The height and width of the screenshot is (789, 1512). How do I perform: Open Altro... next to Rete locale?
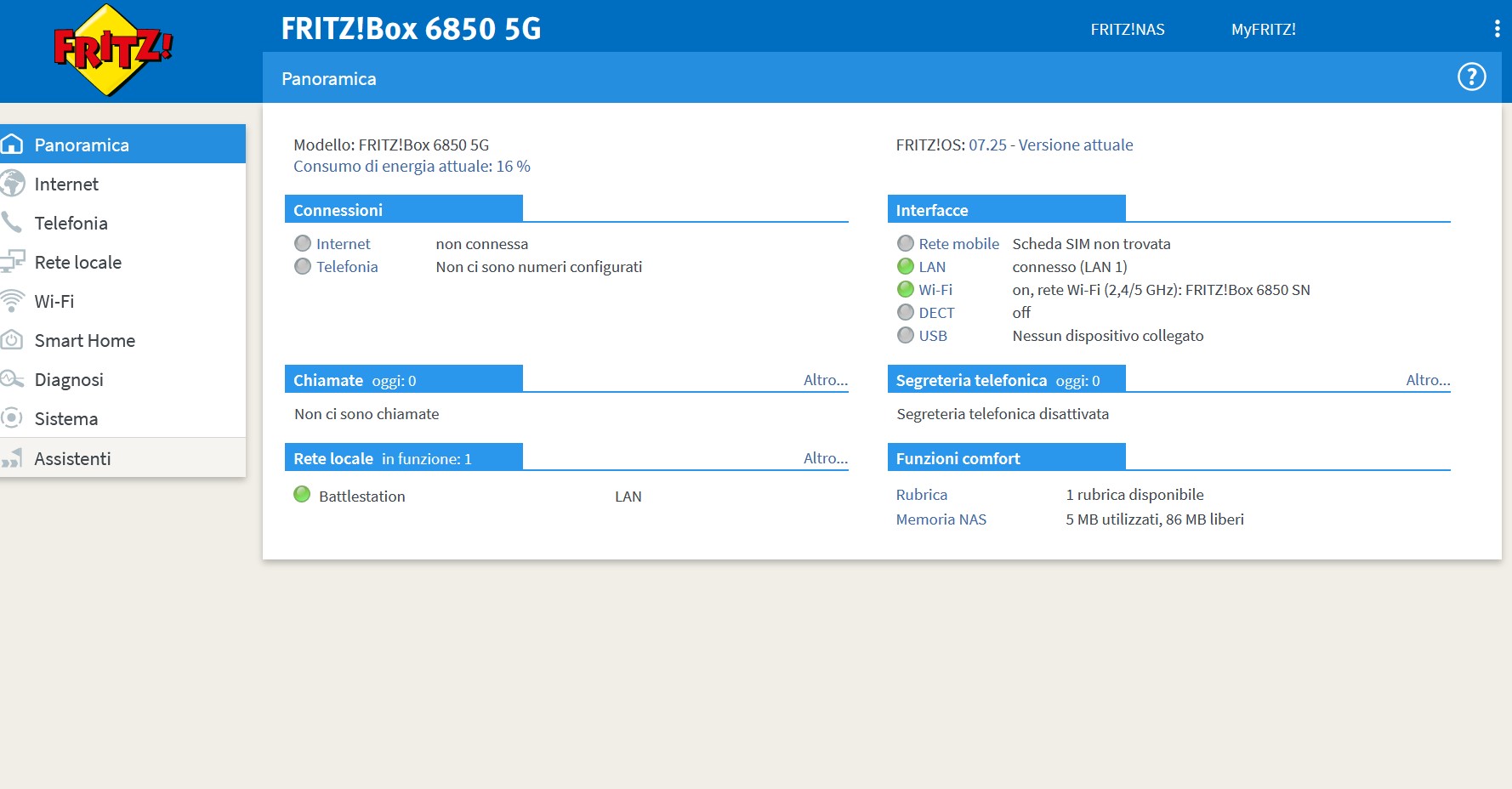(x=826, y=458)
